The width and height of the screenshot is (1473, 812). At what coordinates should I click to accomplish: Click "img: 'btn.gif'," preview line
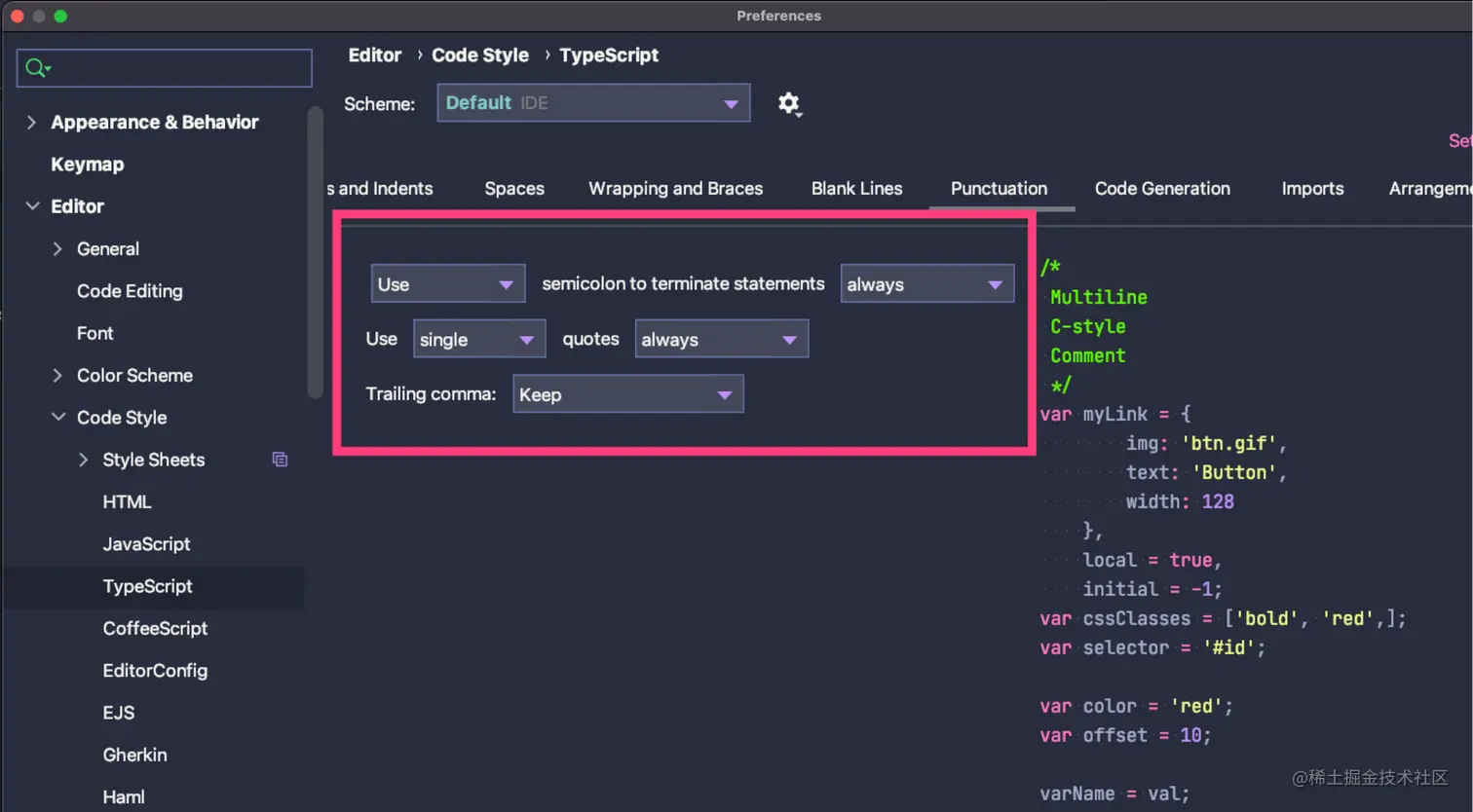click(1206, 443)
